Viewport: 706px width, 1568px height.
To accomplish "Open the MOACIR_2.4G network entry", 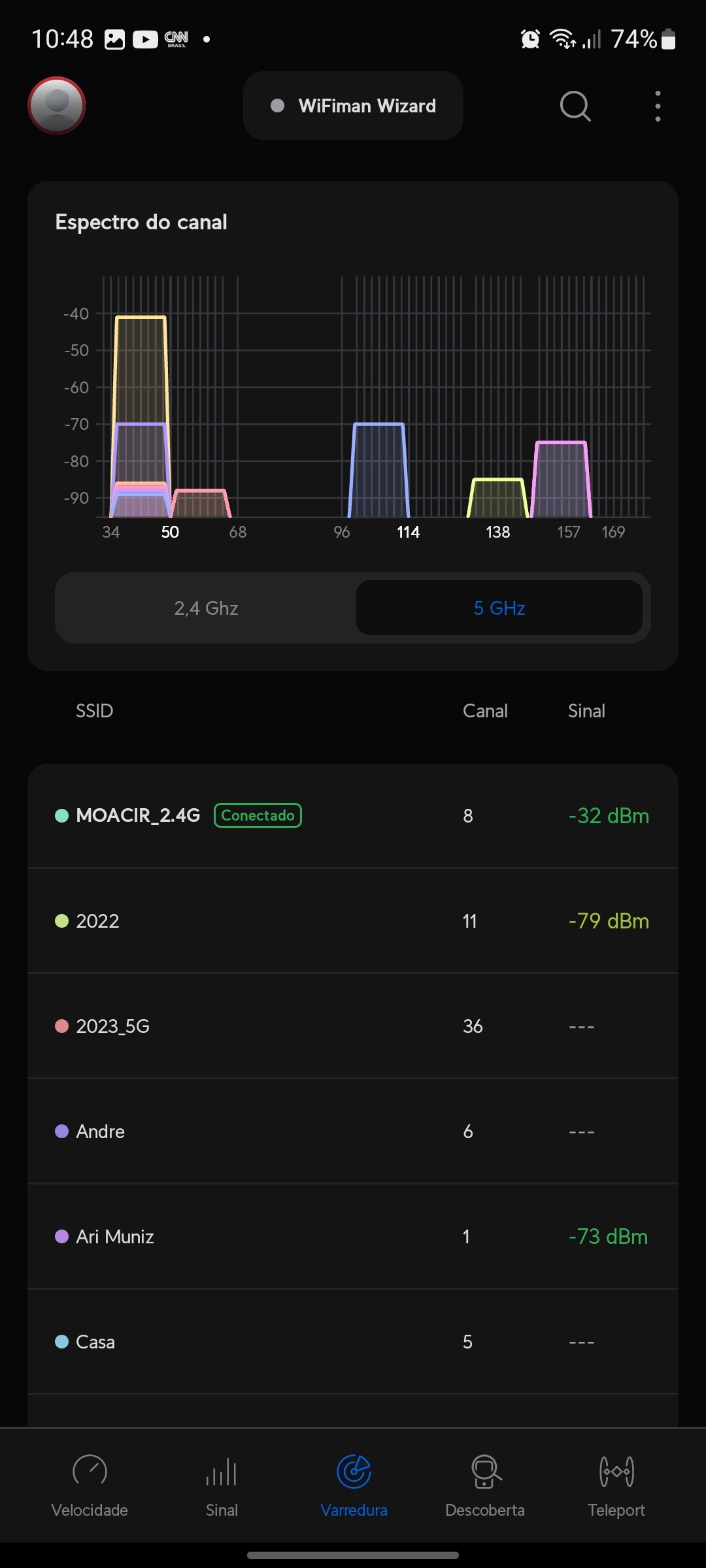I will click(138, 815).
